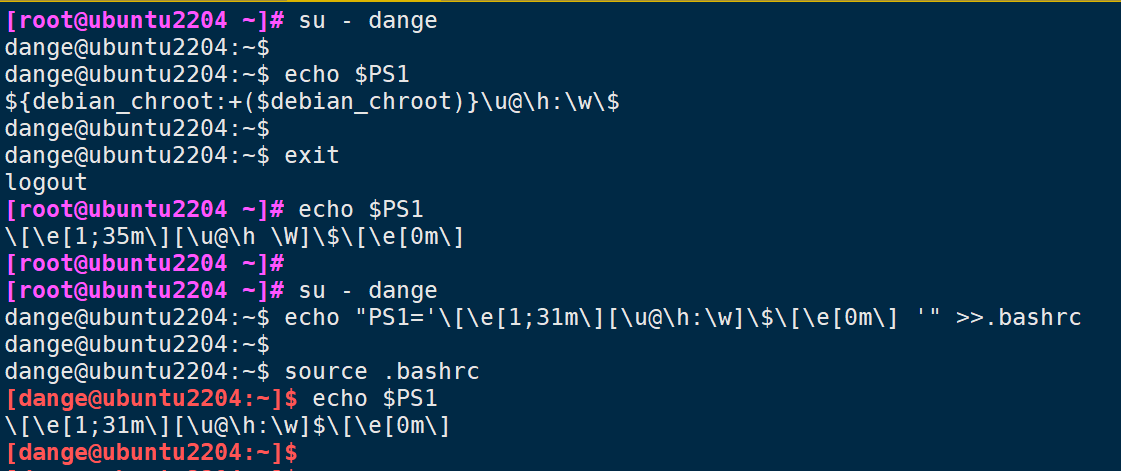Click the empty white prompt under first 'su'

click(137, 48)
